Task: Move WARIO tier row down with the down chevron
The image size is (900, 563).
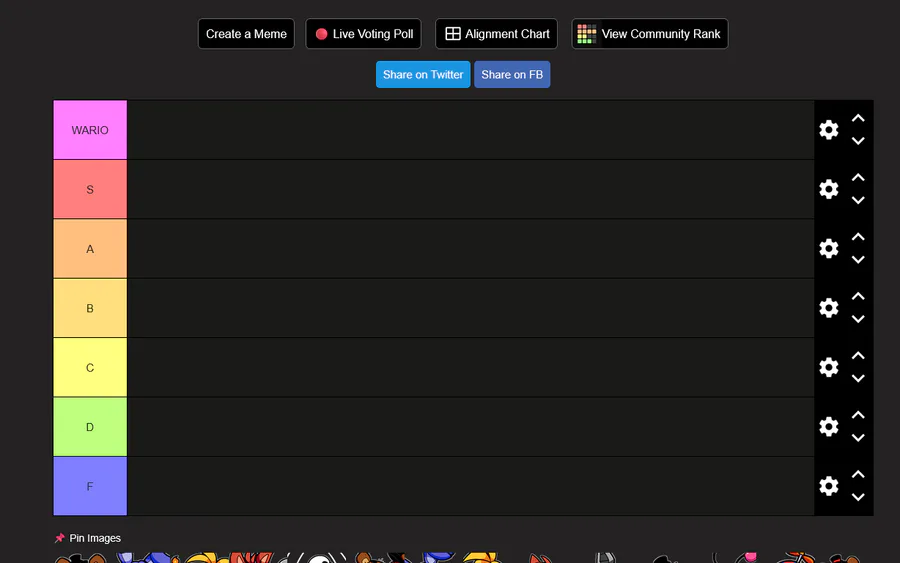Action: 858,141
